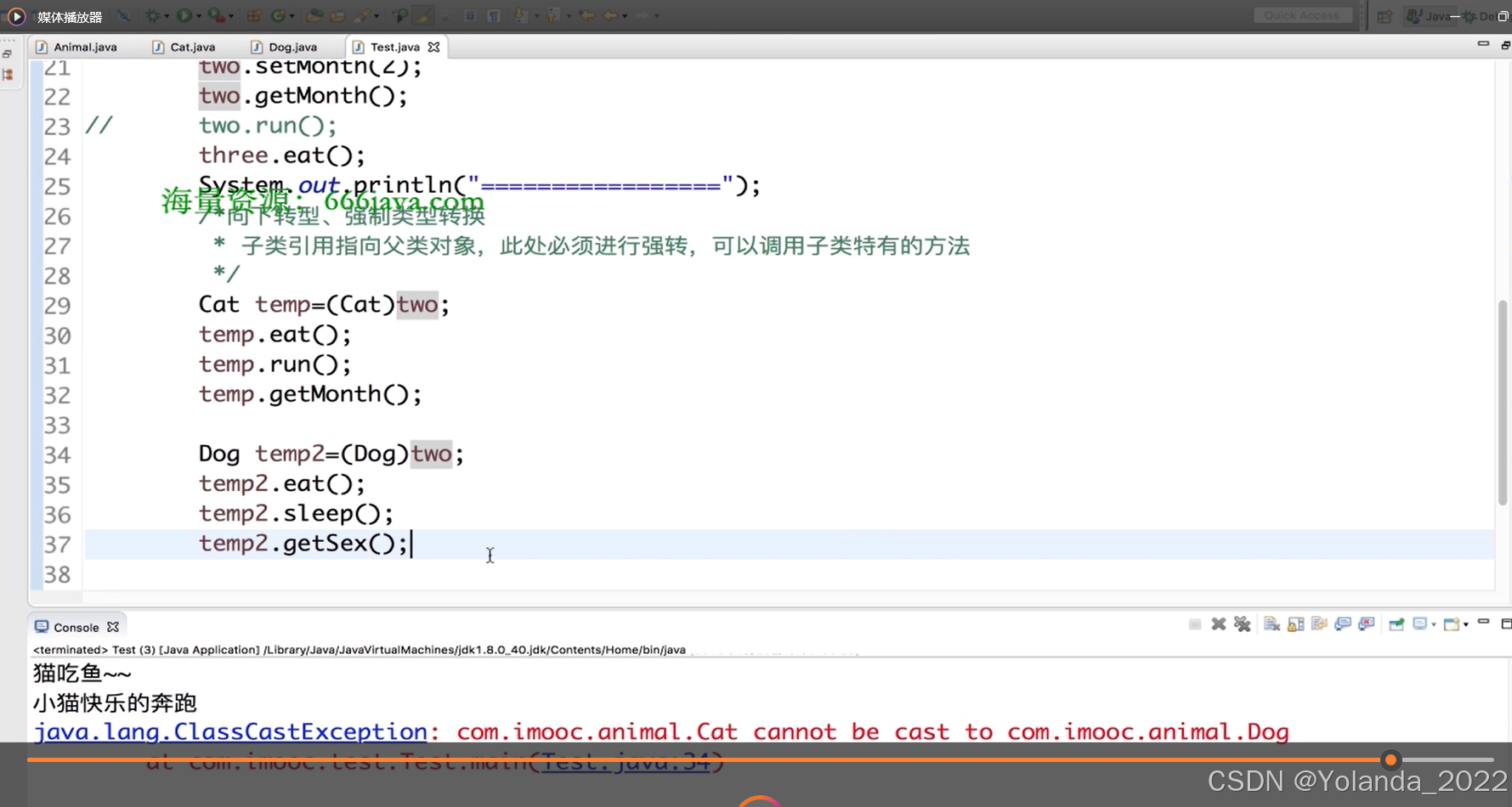Switch to the Dog.java editor tab
This screenshot has height=807, width=1512.
[284, 47]
